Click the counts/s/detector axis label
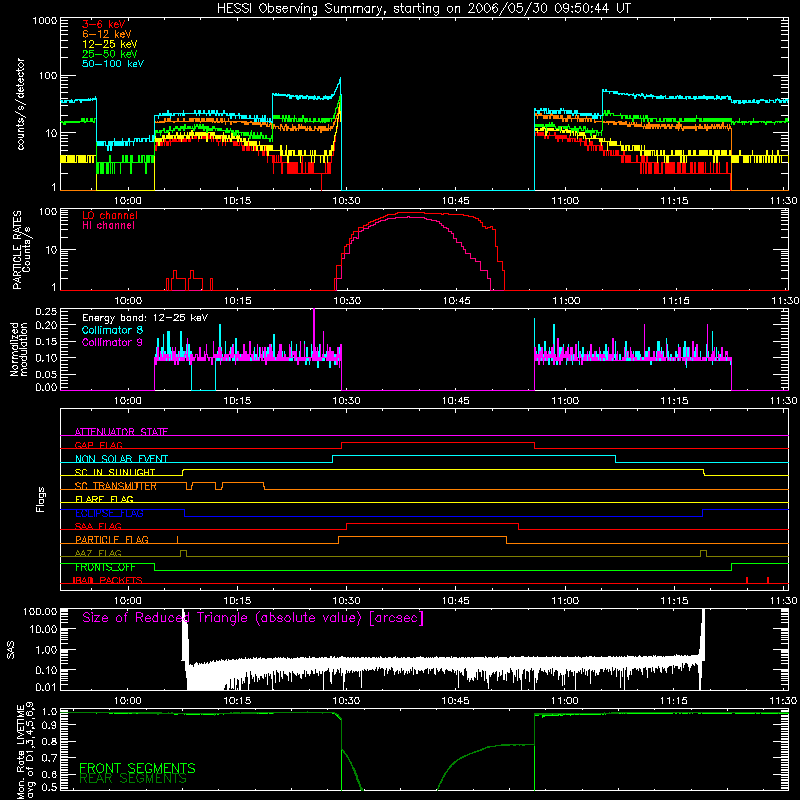This screenshot has height=800, width=800. click(21, 104)
